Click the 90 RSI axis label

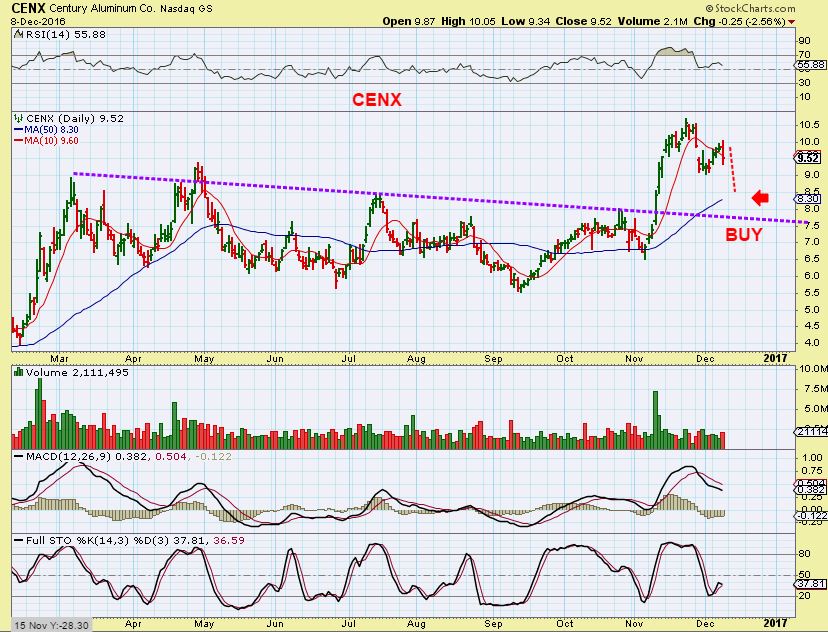coord(805,41)
